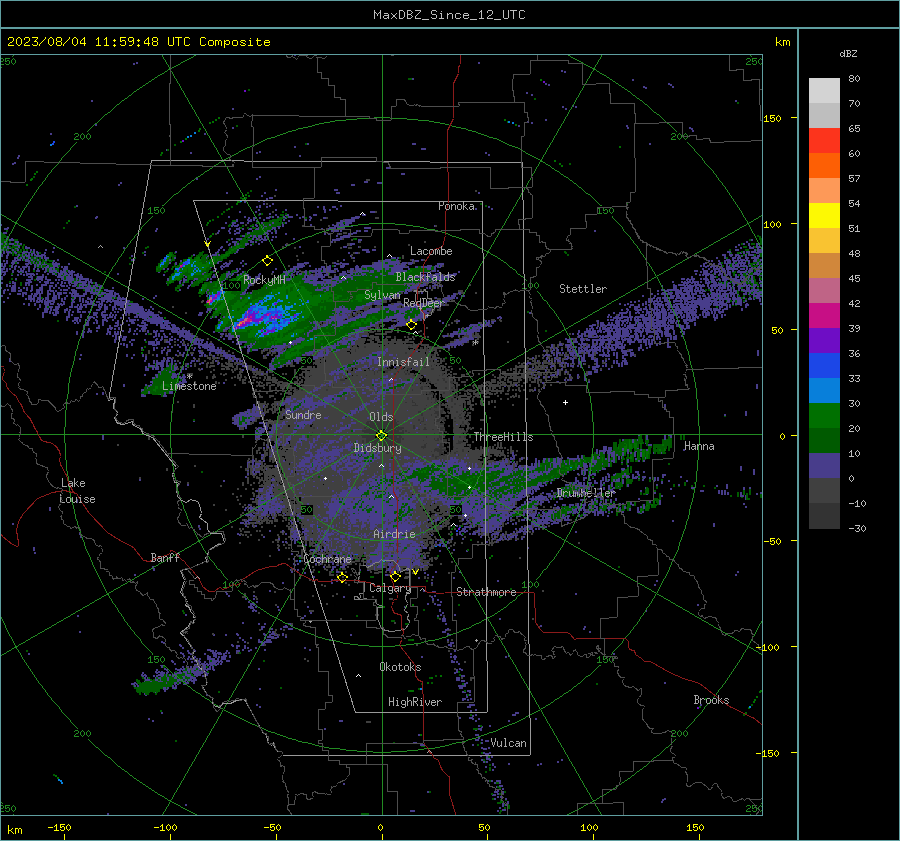
Task: Click the white caret marker near Okotoks
Action: coord(358,676)
